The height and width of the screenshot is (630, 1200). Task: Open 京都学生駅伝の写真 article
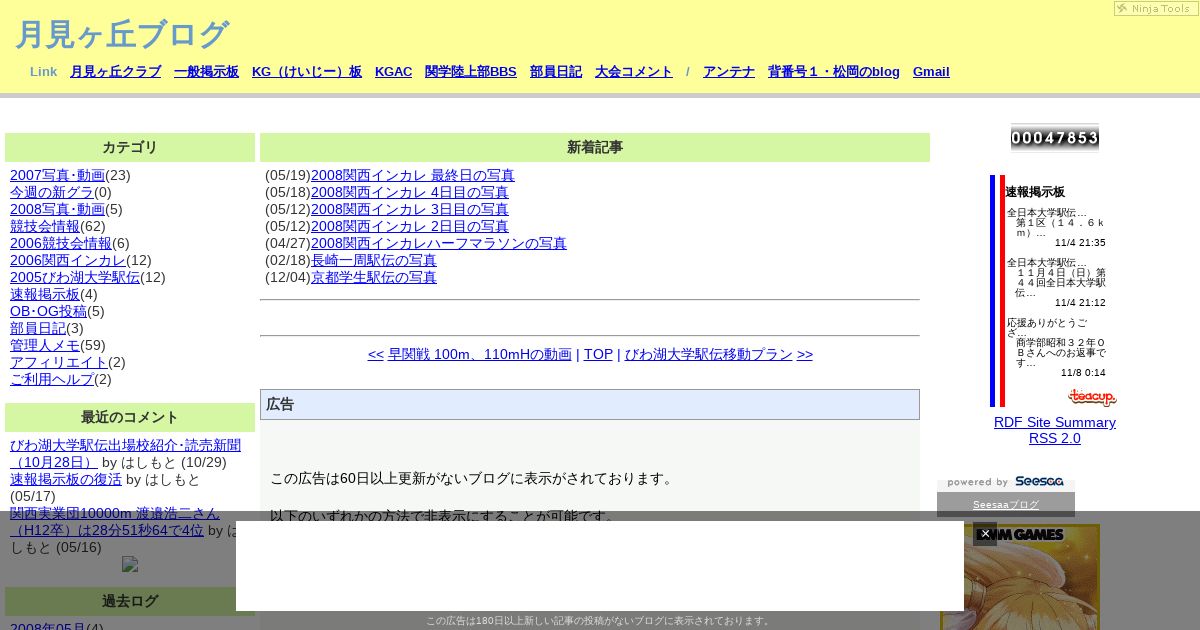374,277
